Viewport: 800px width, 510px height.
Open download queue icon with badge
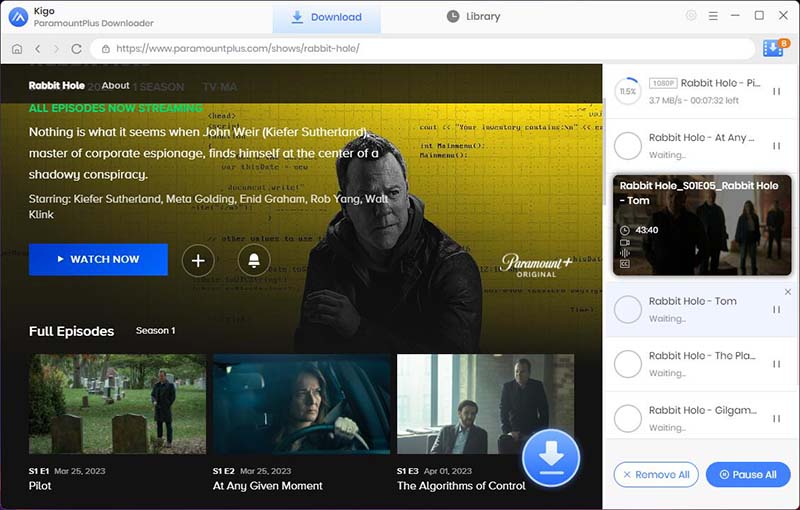pyautogui.click(x=775, y=48)
